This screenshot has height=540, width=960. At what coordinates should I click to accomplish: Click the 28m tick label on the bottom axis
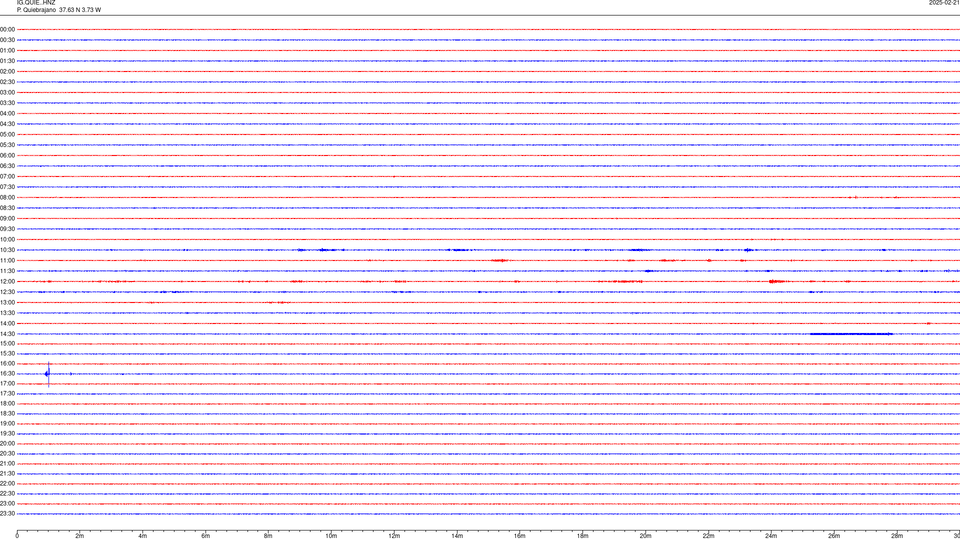click(x=897, y=536)
